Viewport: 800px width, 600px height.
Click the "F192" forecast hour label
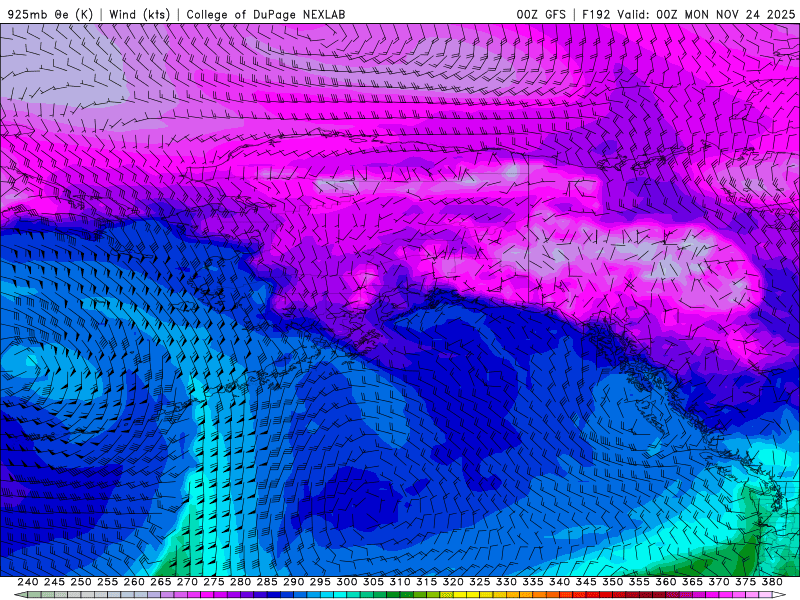pos(596,14)
